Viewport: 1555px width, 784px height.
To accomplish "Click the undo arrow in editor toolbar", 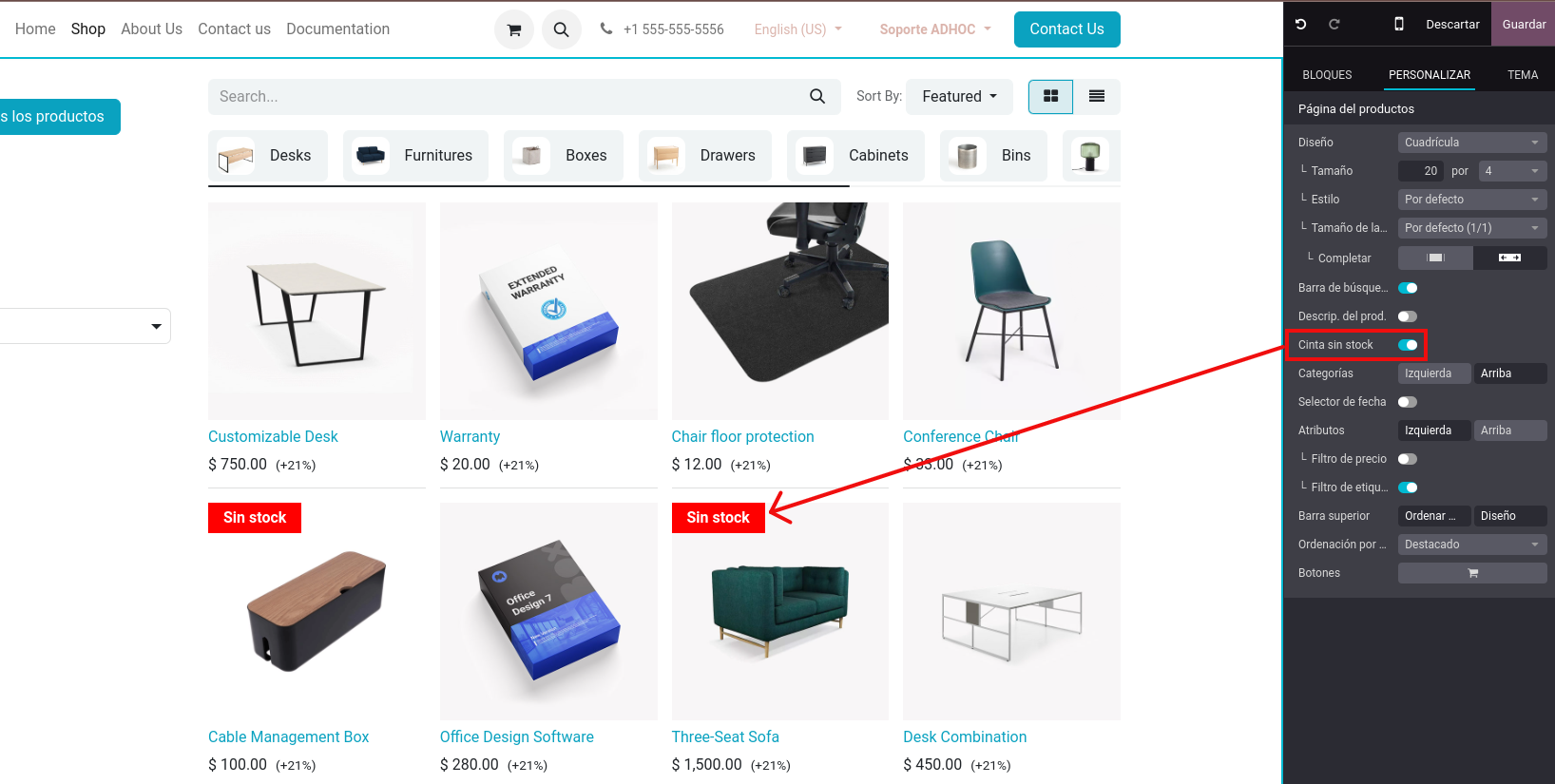I will (1300, 24).
